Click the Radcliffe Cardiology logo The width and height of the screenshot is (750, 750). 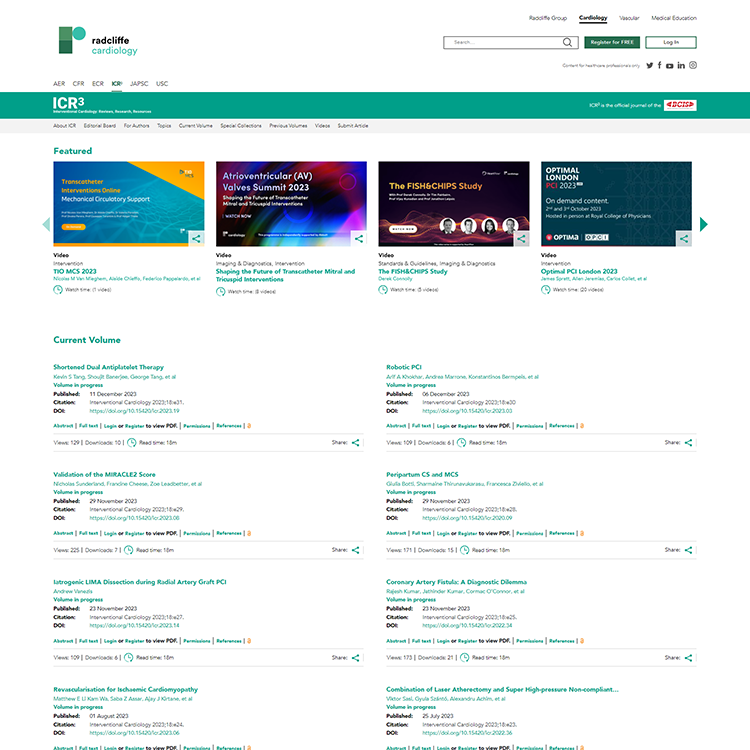click(98, 41)
